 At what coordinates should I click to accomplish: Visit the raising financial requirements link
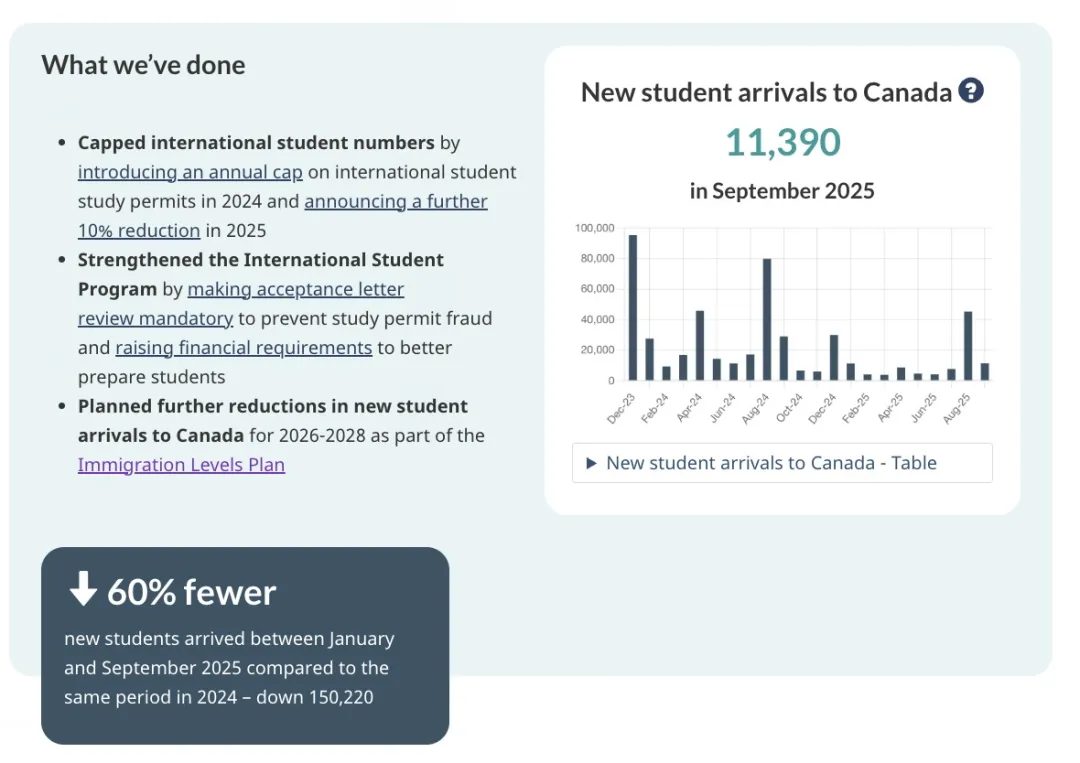(x=243, y=348)
